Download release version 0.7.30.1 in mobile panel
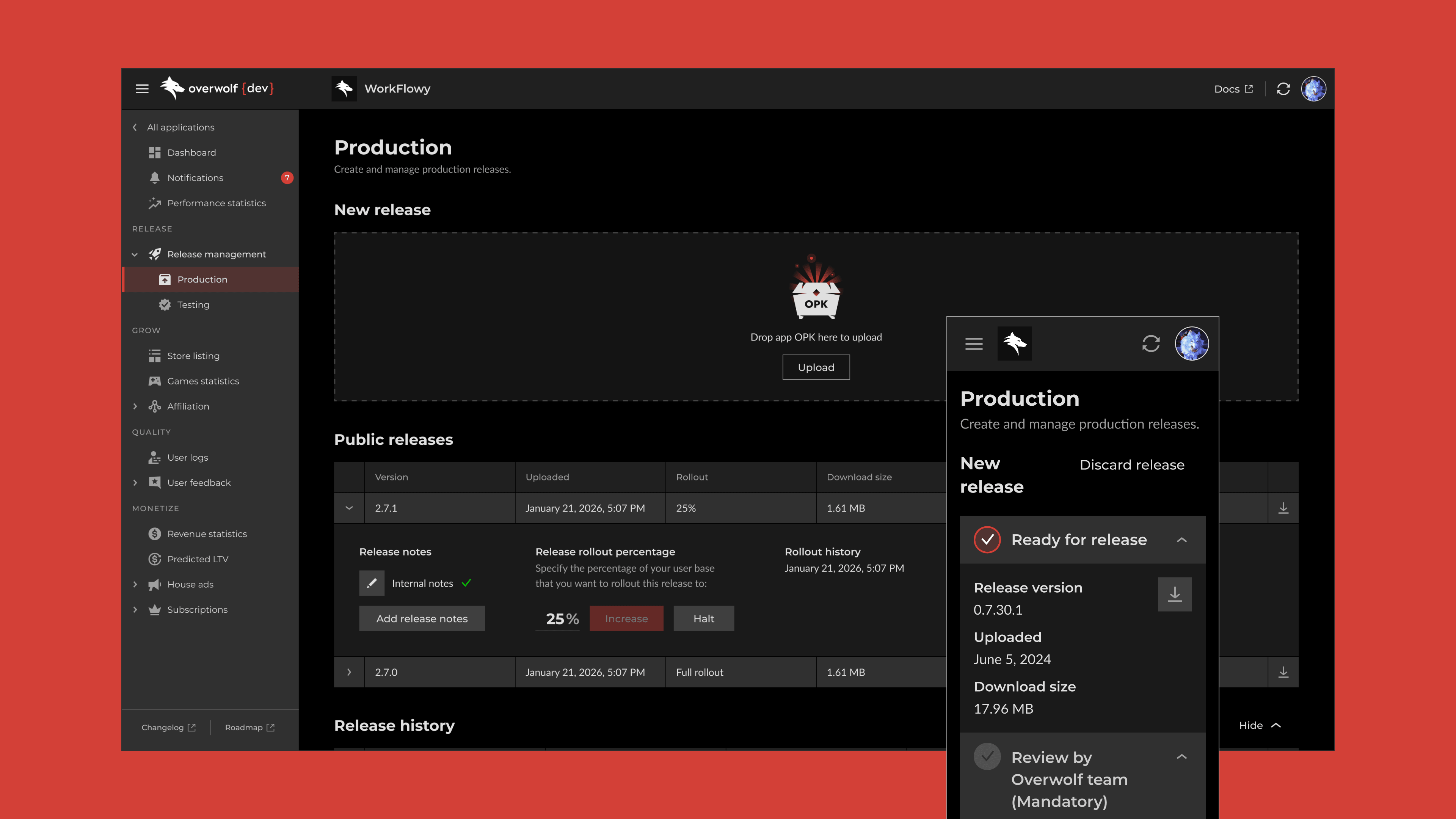The image size is (1456, 819). coord(1175,594)
